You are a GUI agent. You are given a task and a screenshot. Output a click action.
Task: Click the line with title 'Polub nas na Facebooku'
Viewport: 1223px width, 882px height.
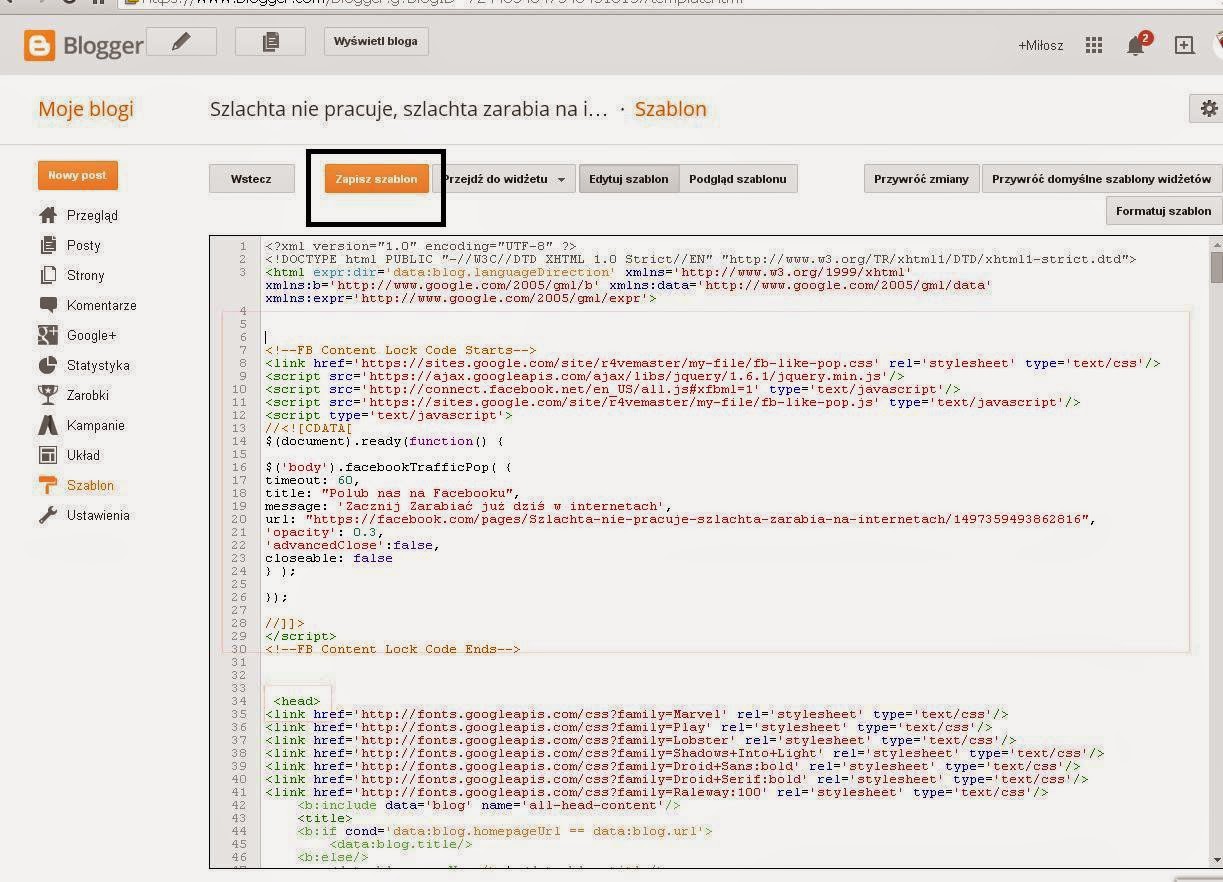coord(393,493)
